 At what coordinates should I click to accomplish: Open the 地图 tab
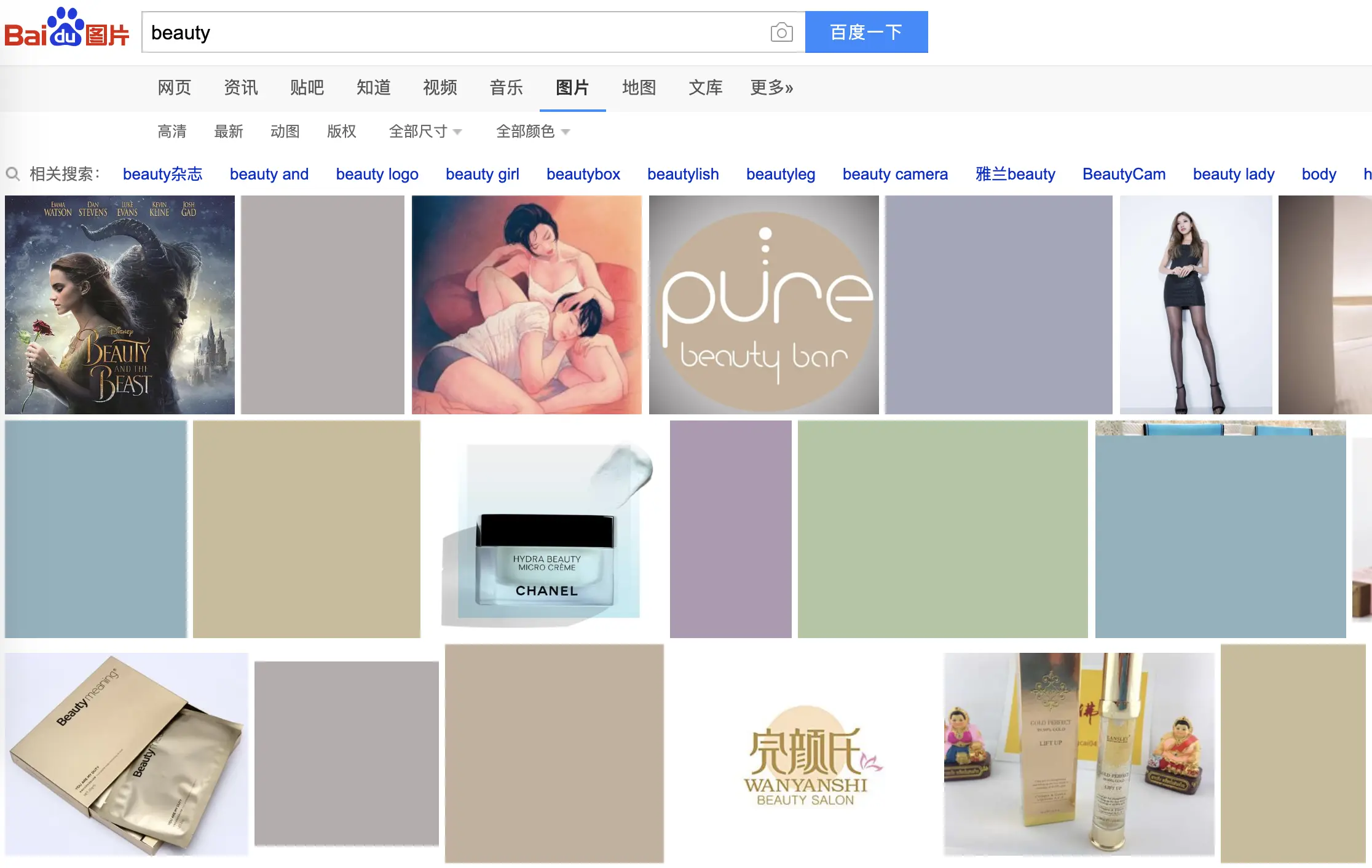639,88
